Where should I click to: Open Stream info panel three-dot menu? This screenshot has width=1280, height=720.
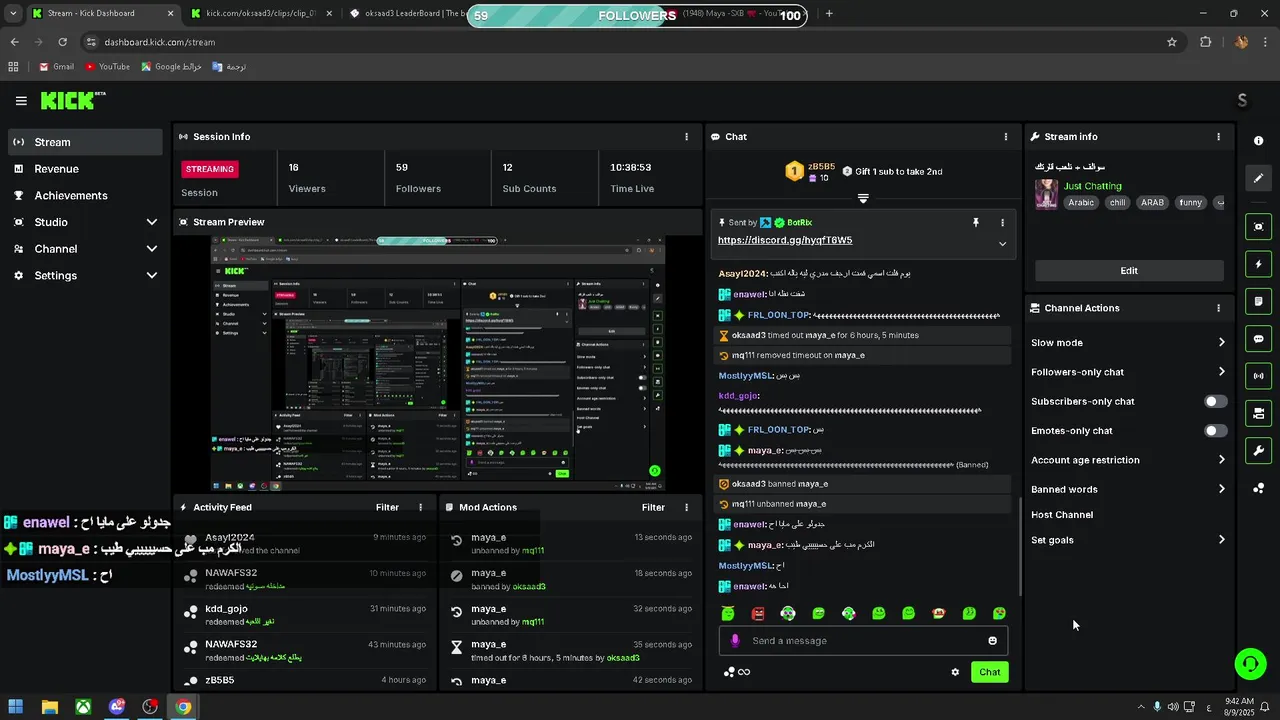pyautogui.click(x=1218, y=137)
